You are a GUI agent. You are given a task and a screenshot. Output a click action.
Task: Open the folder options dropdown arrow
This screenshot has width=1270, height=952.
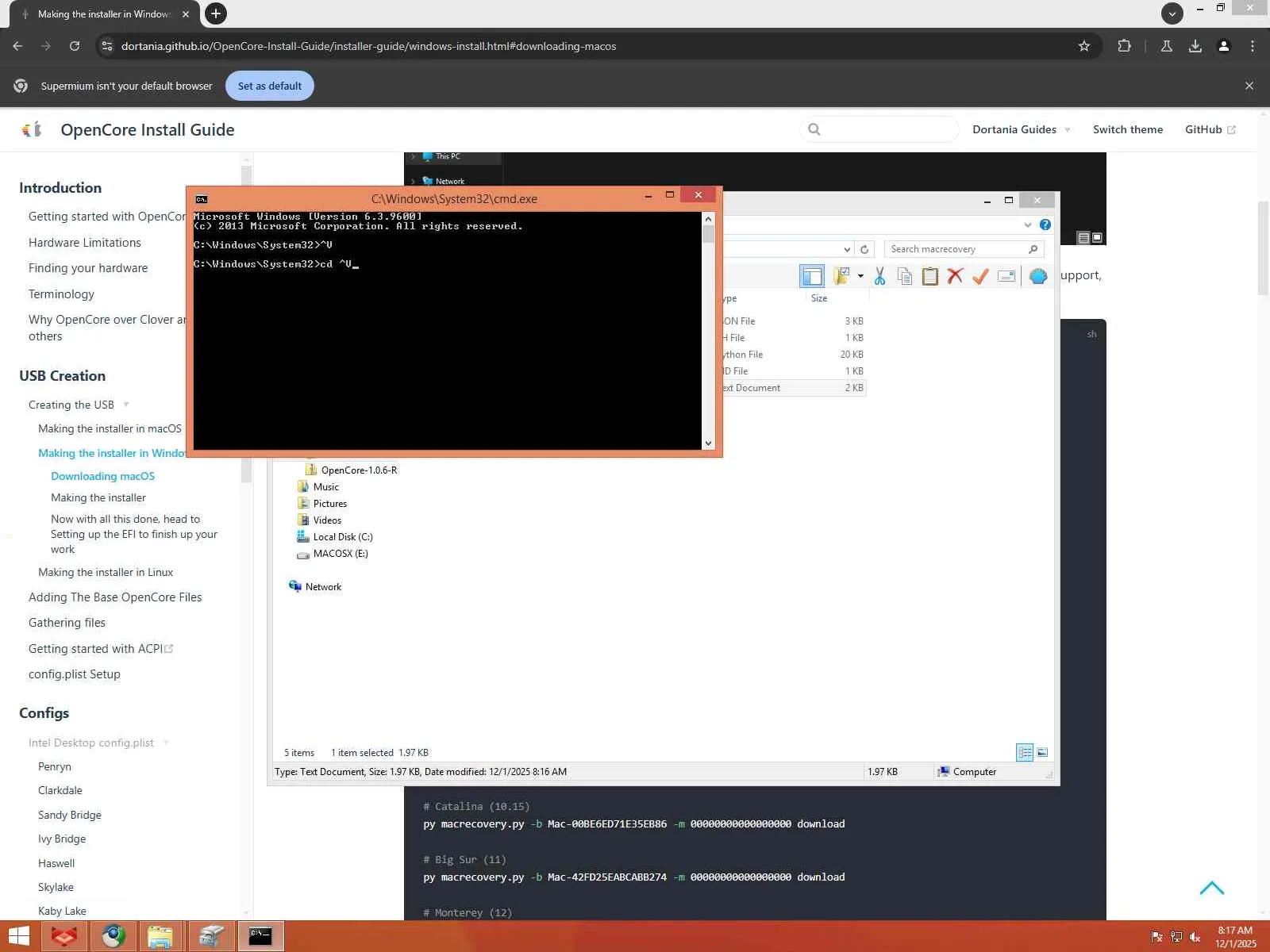pos(860,276)
